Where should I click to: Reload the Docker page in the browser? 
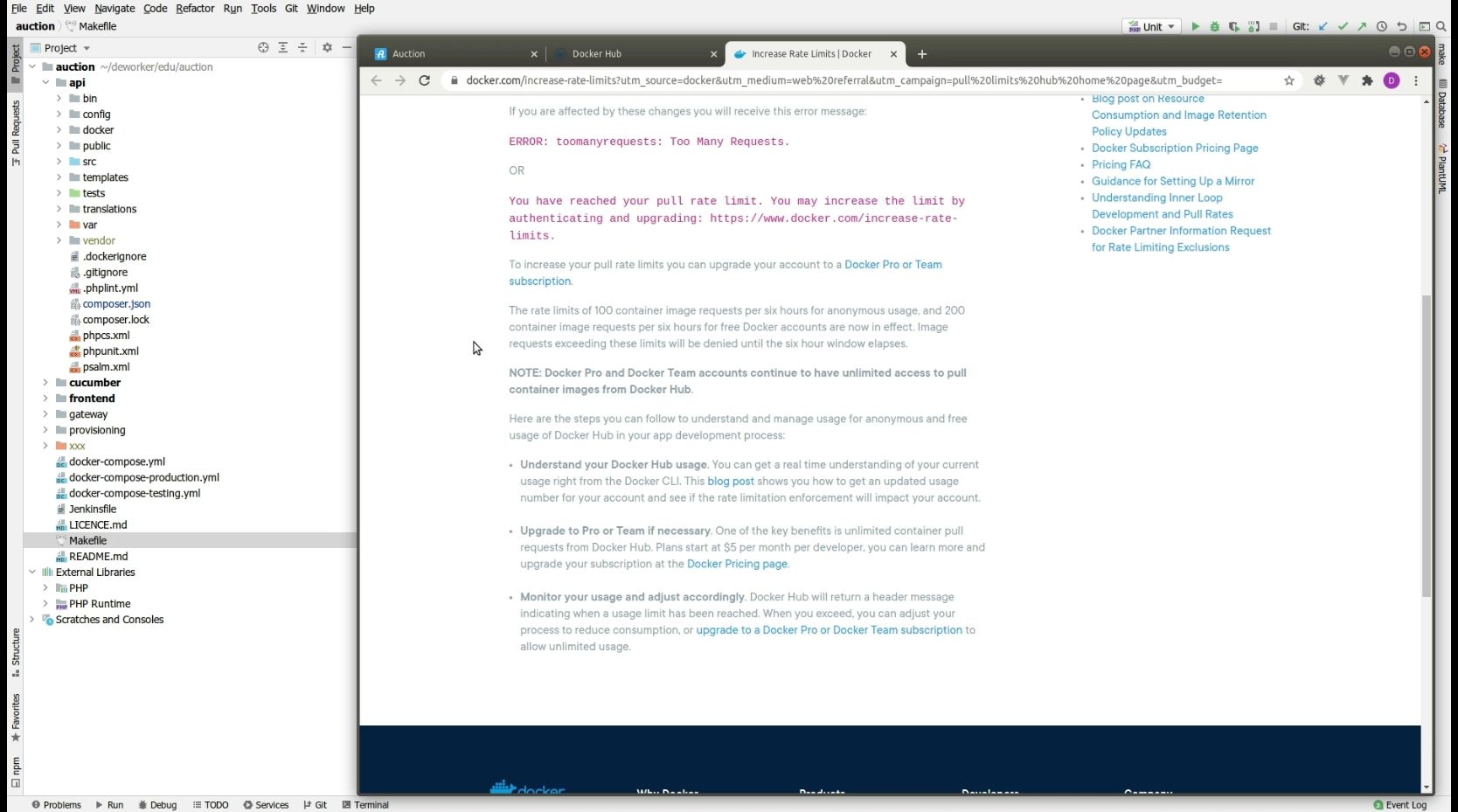(x=425, y=80)
